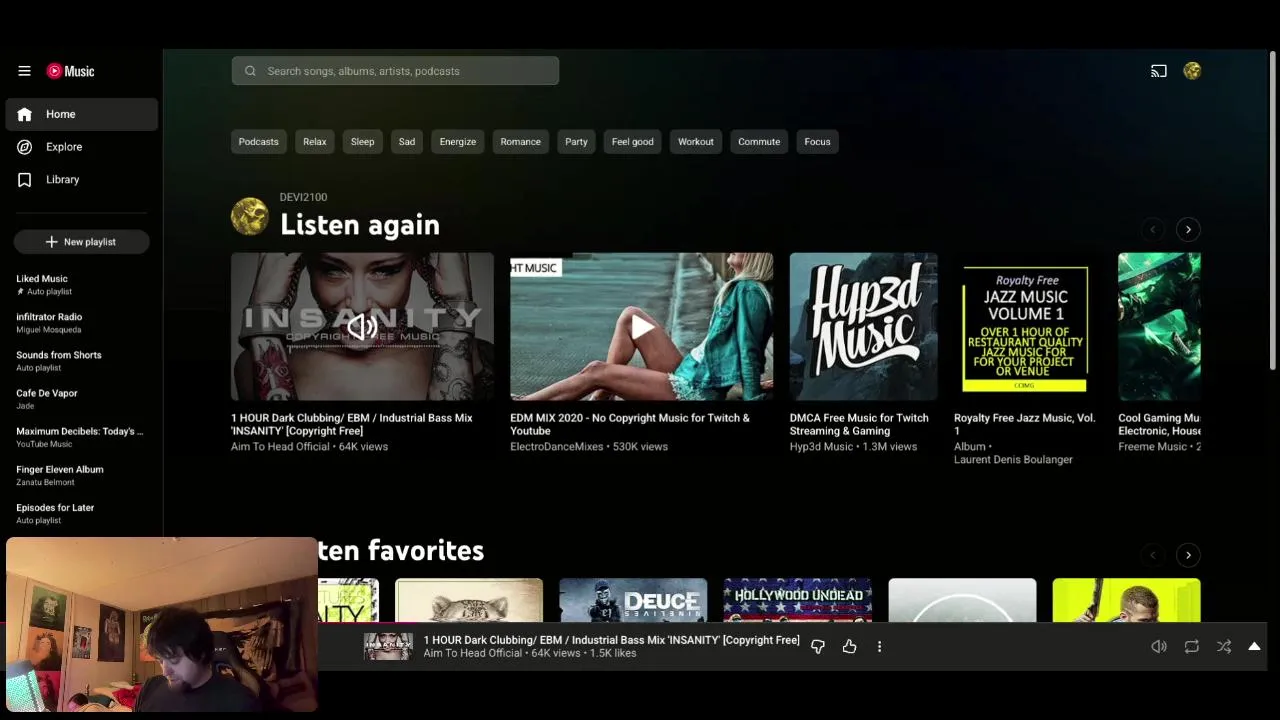Open the infiltrator Radio playlist
The image size is (1280, 720).
pos(80,323)
